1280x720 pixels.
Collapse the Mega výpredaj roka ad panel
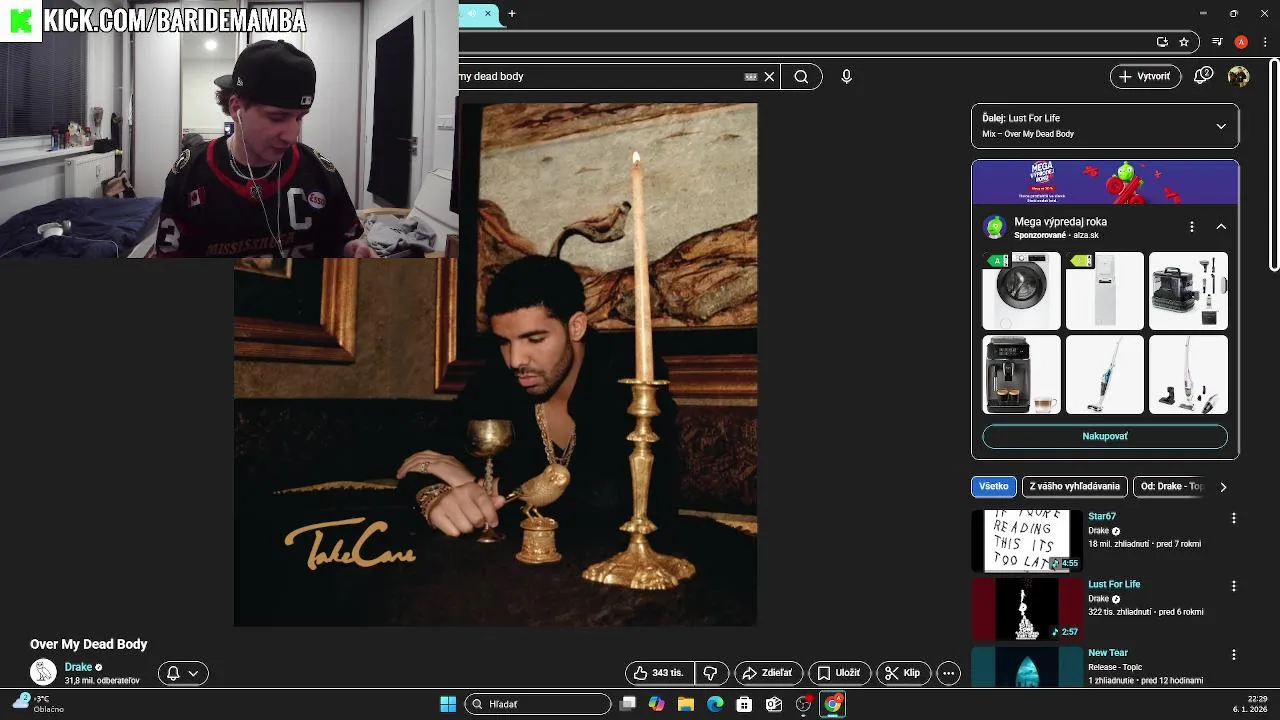[x=1221, y=227]
